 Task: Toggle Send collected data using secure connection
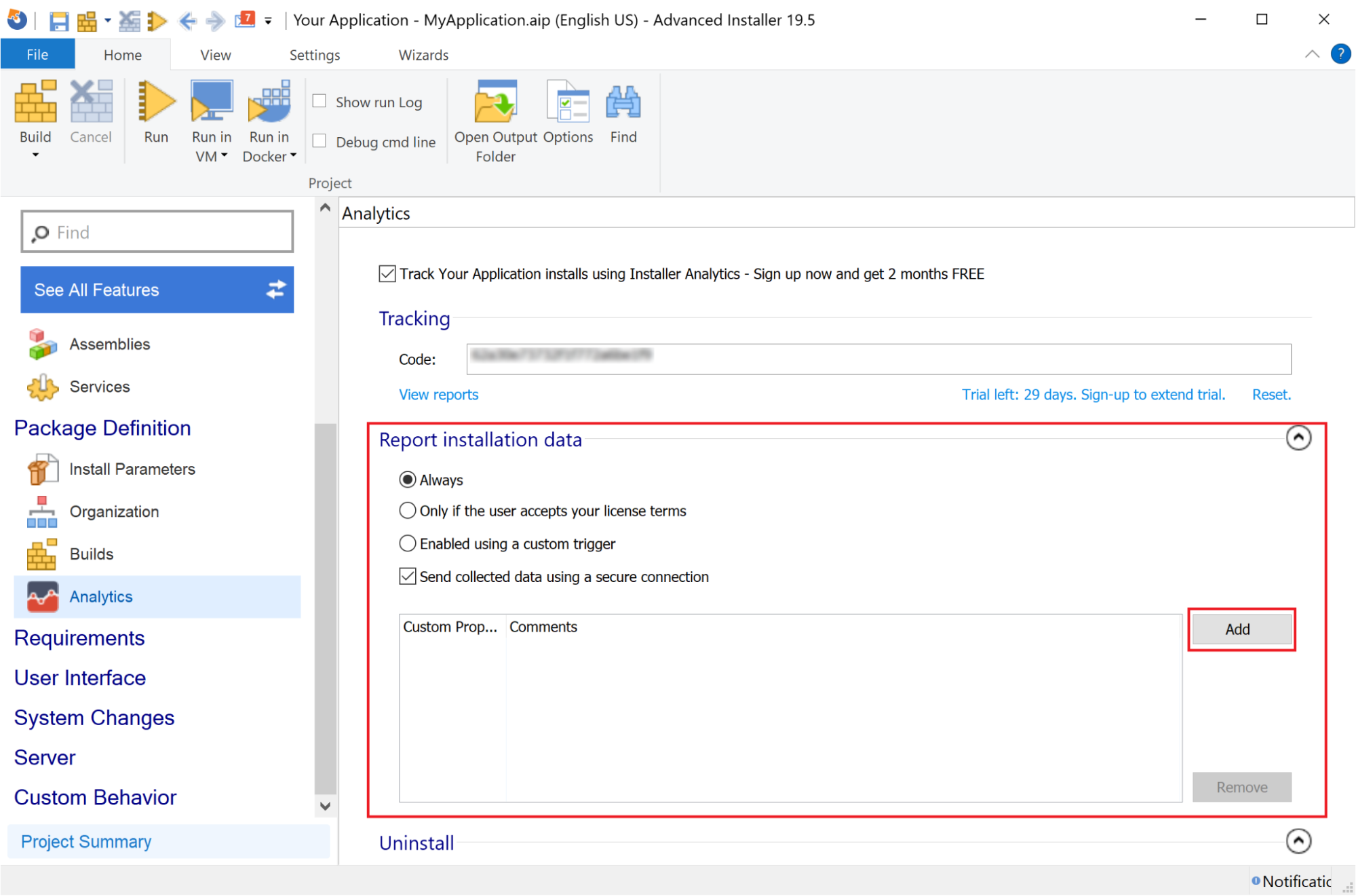(x=407, y=577)
